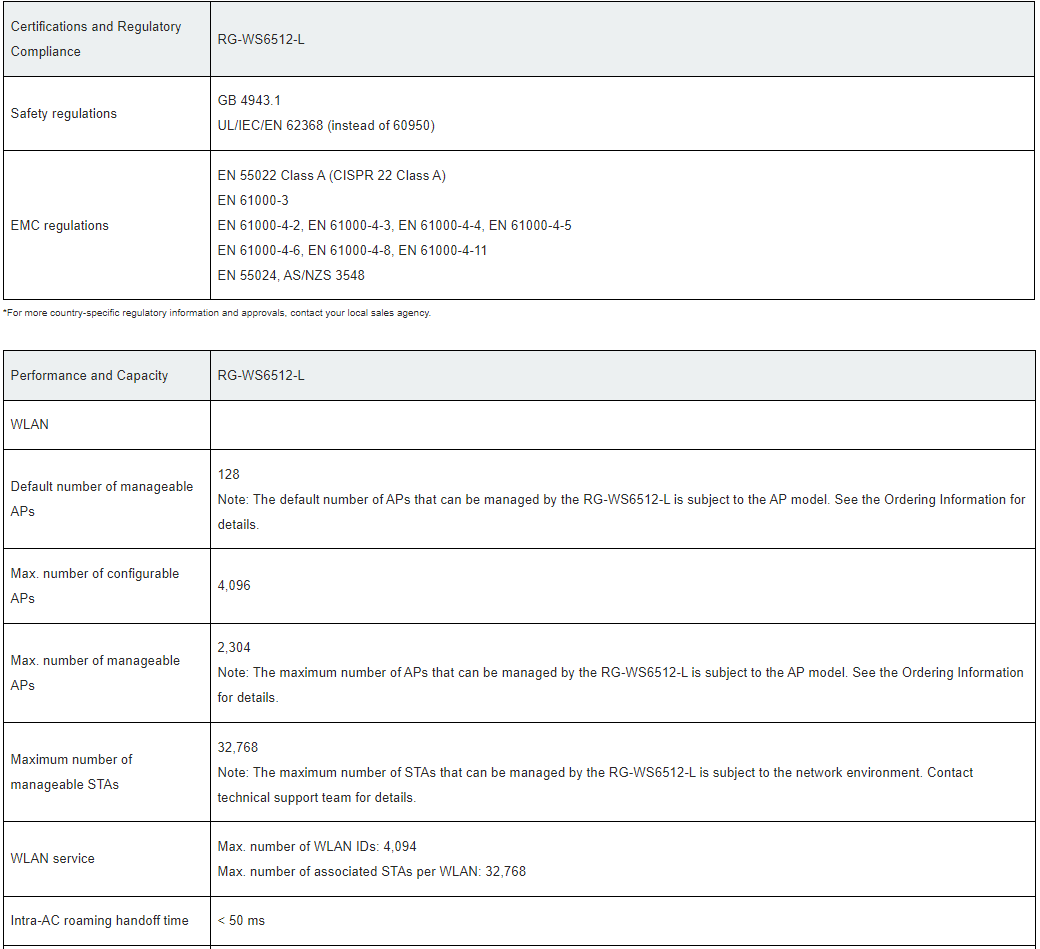Select "RG-WS6512-L" in the Performance header row
1040x949 pixels.
click(261, 375)
